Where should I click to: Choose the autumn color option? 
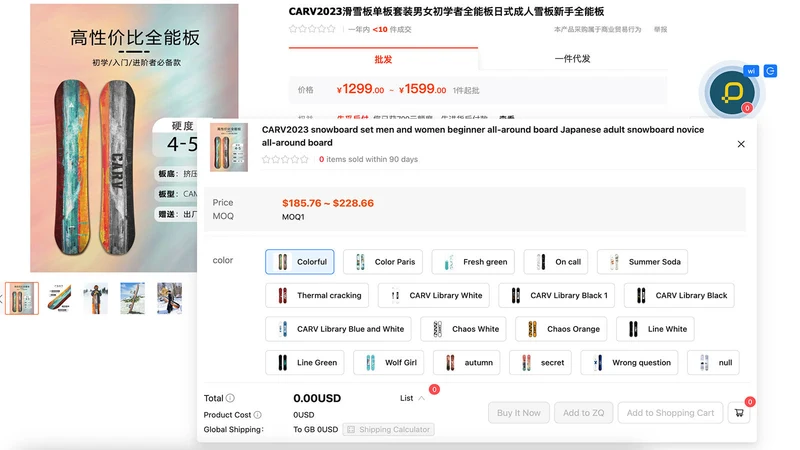coord(466,363)
